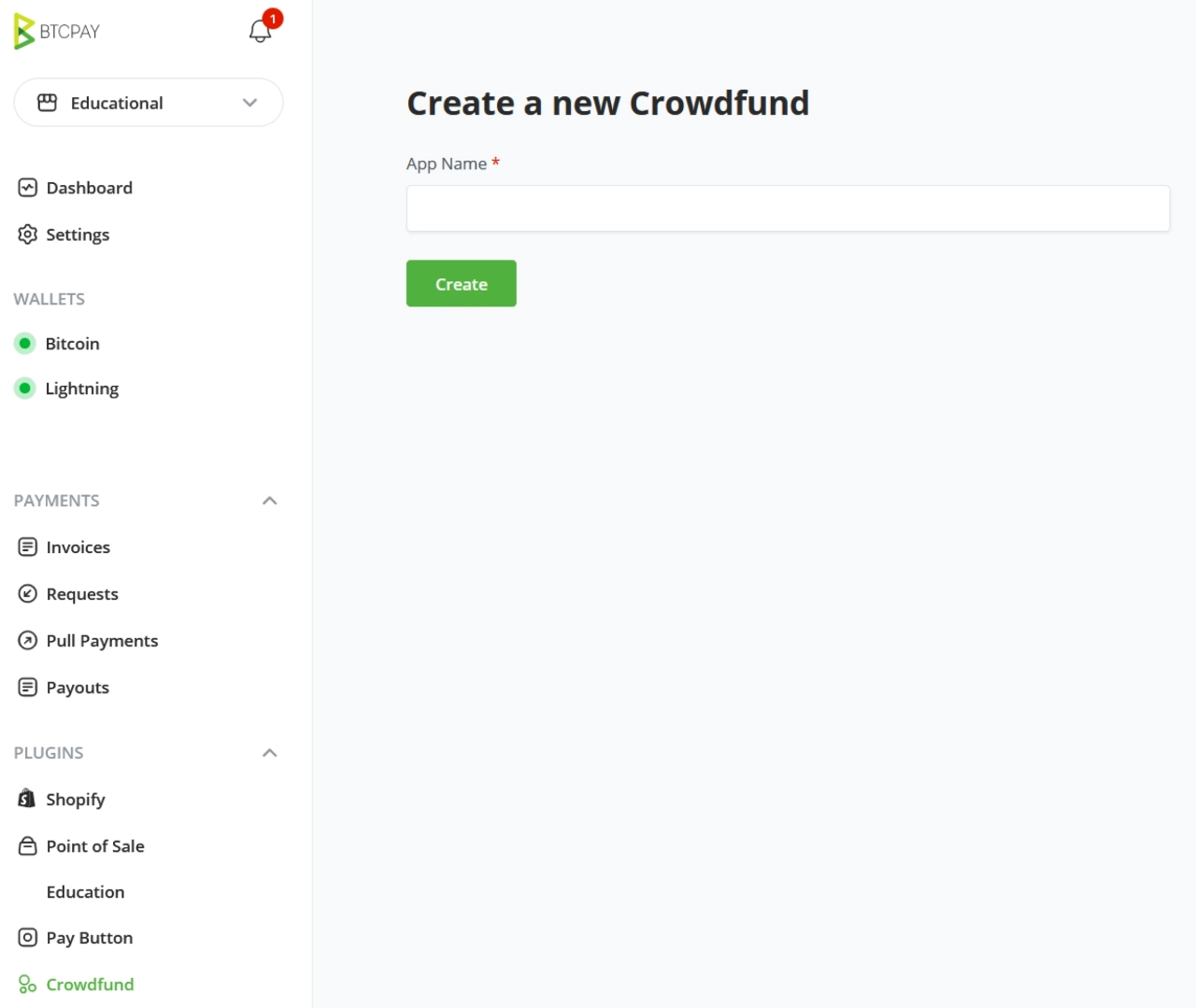This screenshot has height=1008, width=1196.
Task: Click the Shopify bag icon
Action: (27, 799)
